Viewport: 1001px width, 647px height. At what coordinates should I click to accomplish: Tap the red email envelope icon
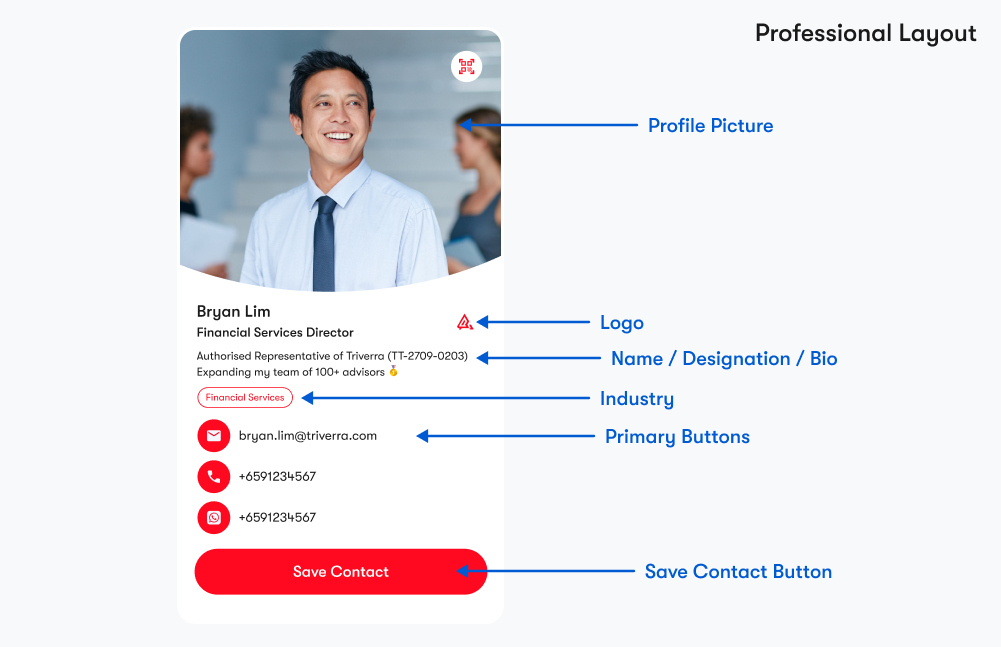click(214, 436)
